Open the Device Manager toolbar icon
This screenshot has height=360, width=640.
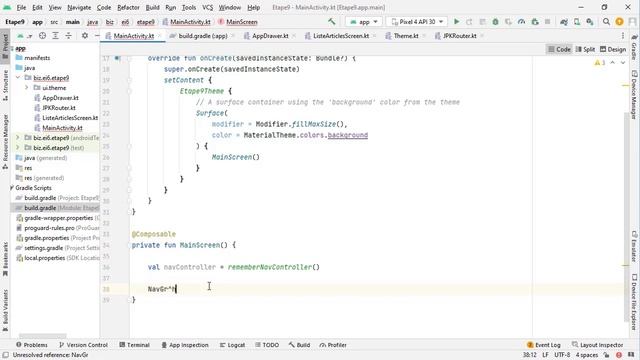(577, 22)
